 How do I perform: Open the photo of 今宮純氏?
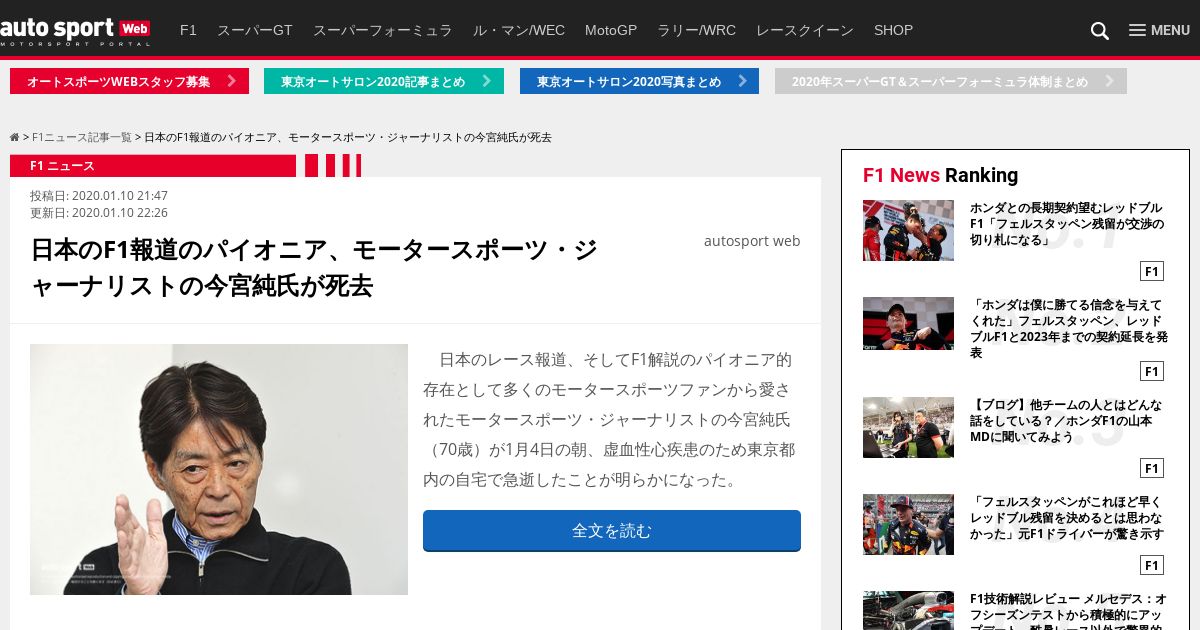point(219,469)
